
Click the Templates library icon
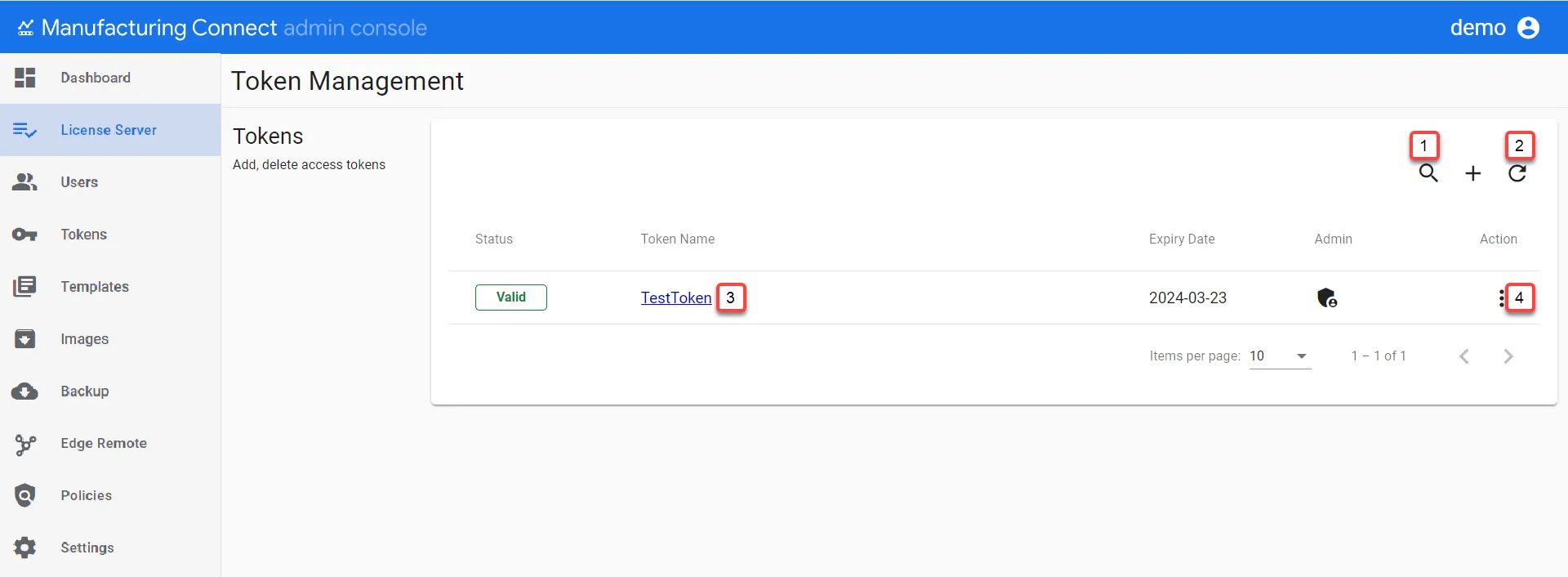click(x=25, y=287)
